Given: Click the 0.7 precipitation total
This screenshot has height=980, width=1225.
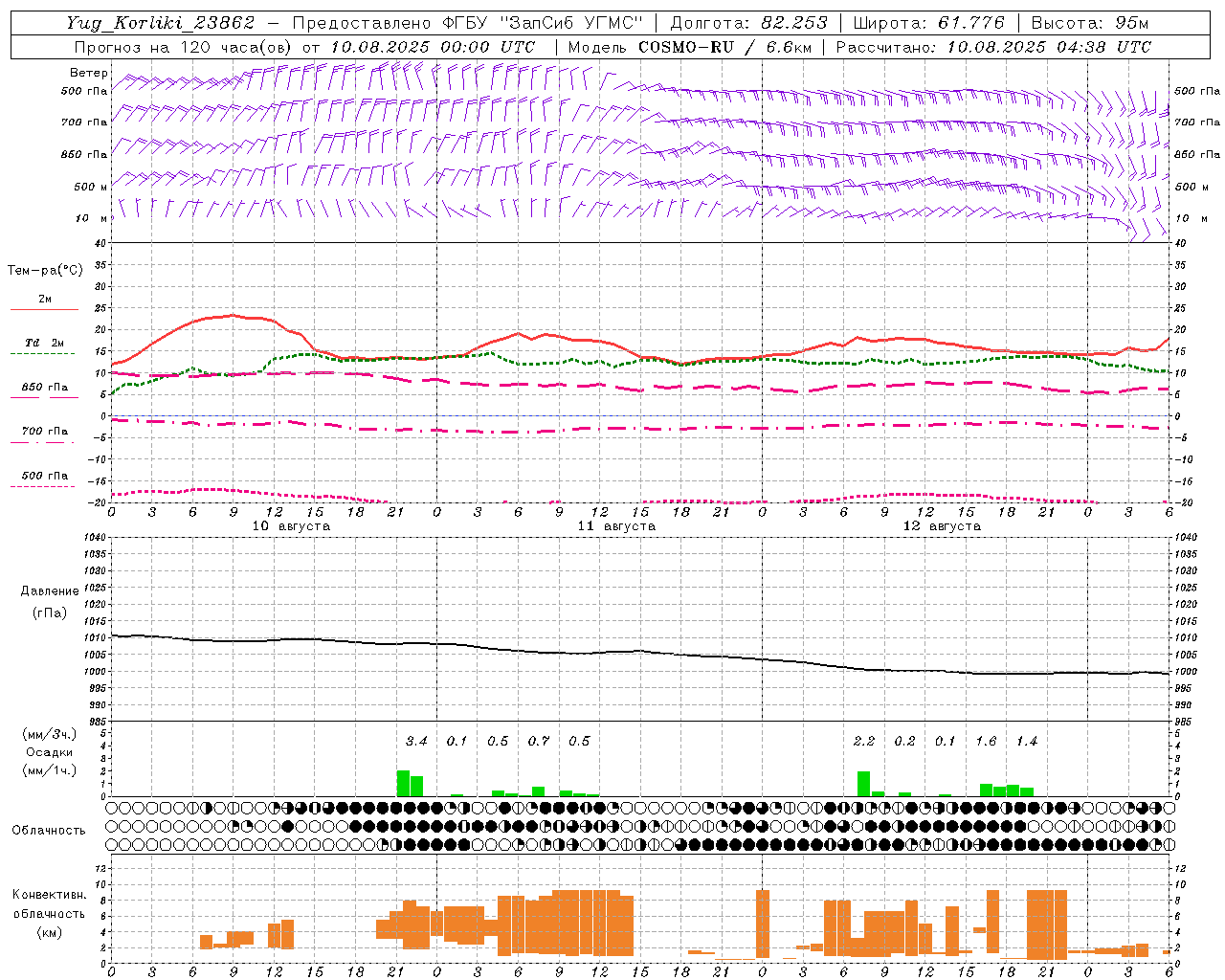Looking at the screenshot, I should coord(539,741).
